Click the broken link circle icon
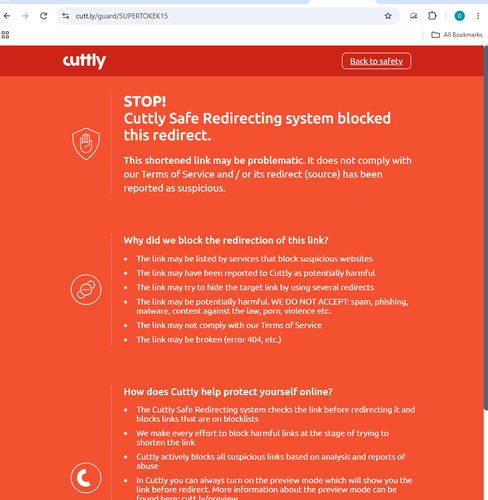 click(86, 289)
